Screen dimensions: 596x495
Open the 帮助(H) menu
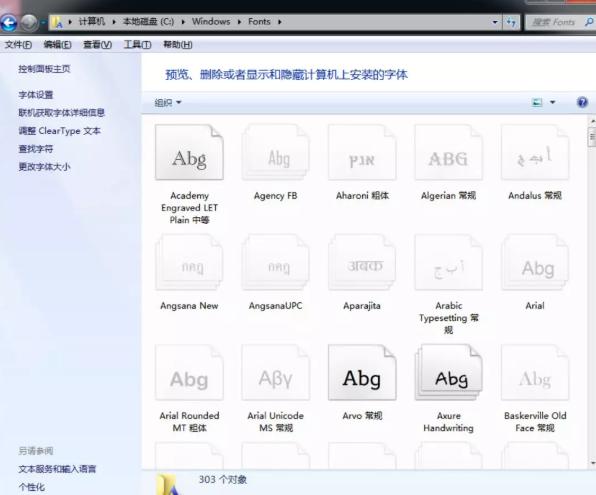click(178, 44)
